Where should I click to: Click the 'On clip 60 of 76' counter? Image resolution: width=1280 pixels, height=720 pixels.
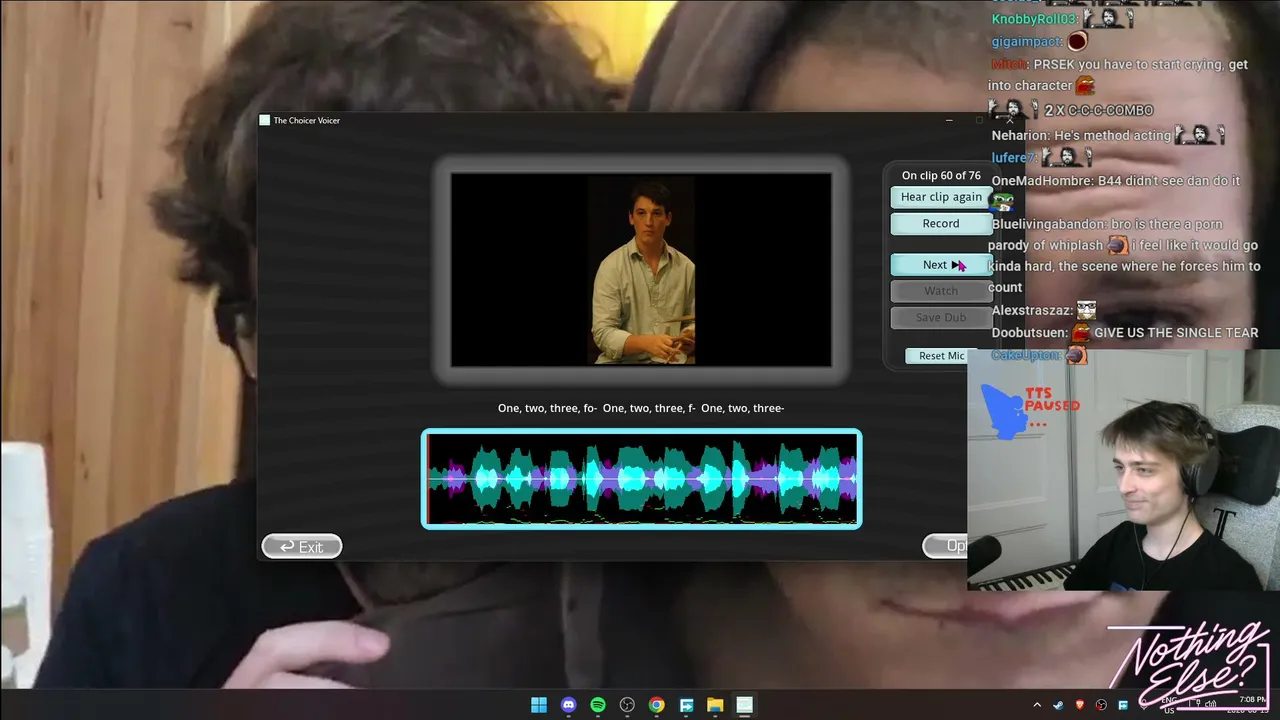[x=941, y=176]
